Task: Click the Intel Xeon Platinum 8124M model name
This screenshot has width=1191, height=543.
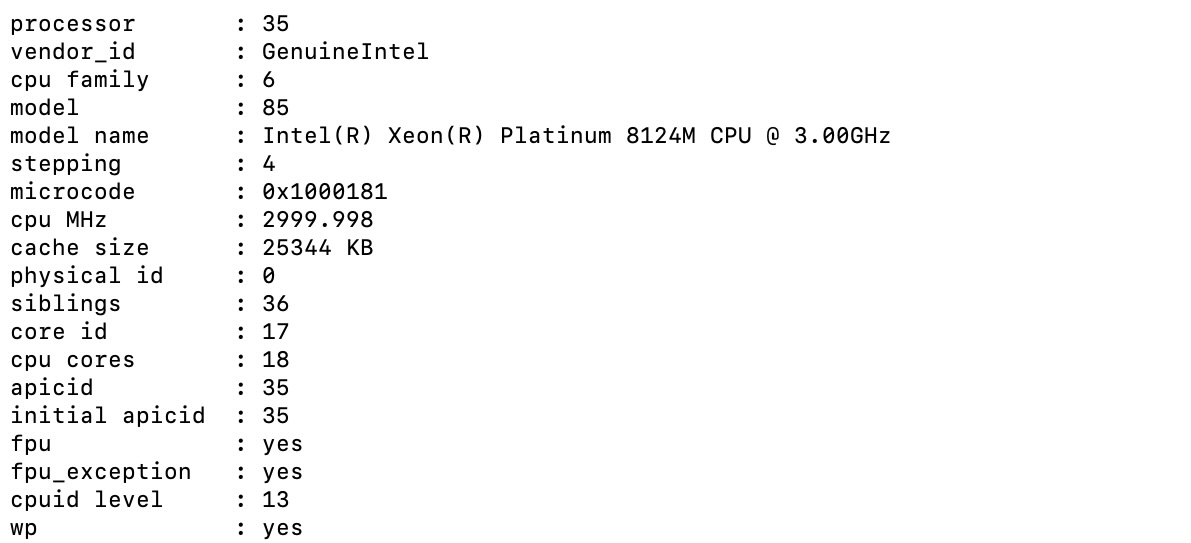Action: (576, 135)
